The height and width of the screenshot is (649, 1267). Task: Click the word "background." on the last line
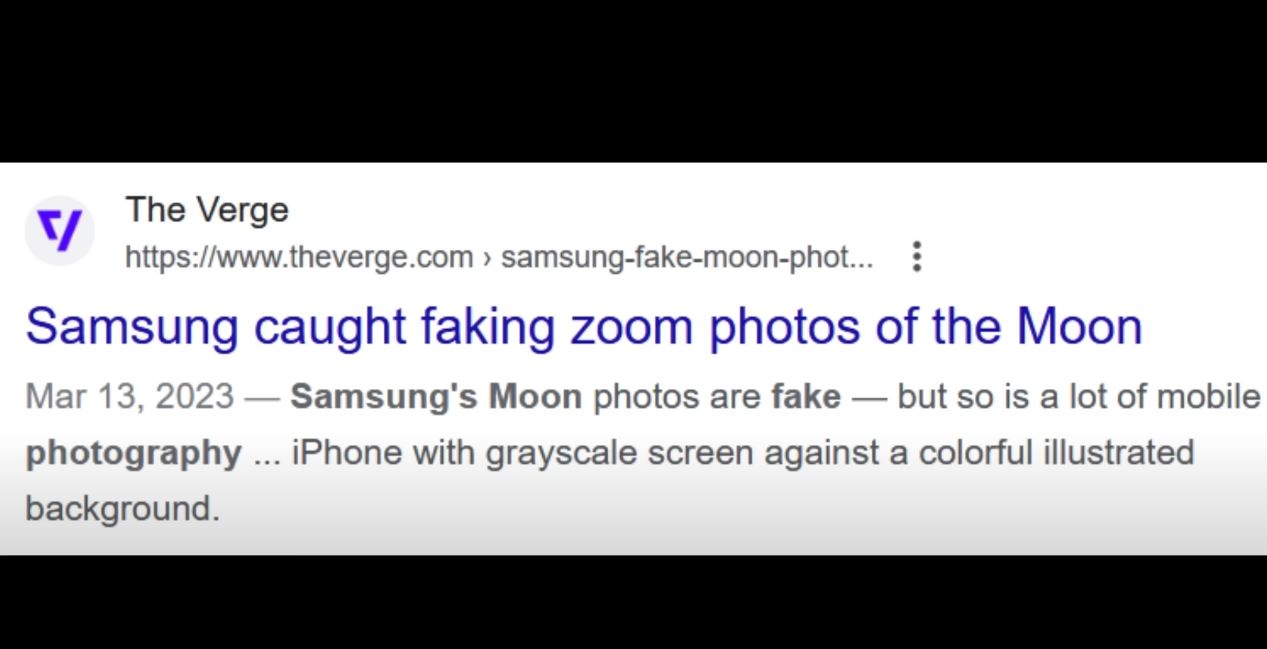tap(122, 509)
